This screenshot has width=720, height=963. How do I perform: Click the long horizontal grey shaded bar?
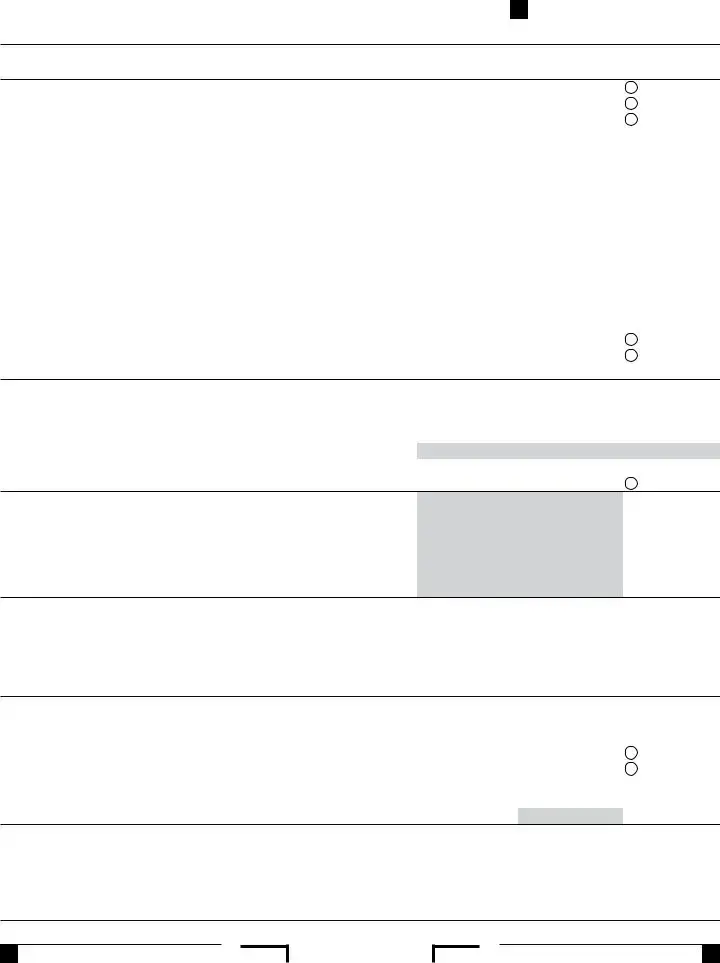pos(568,451)
